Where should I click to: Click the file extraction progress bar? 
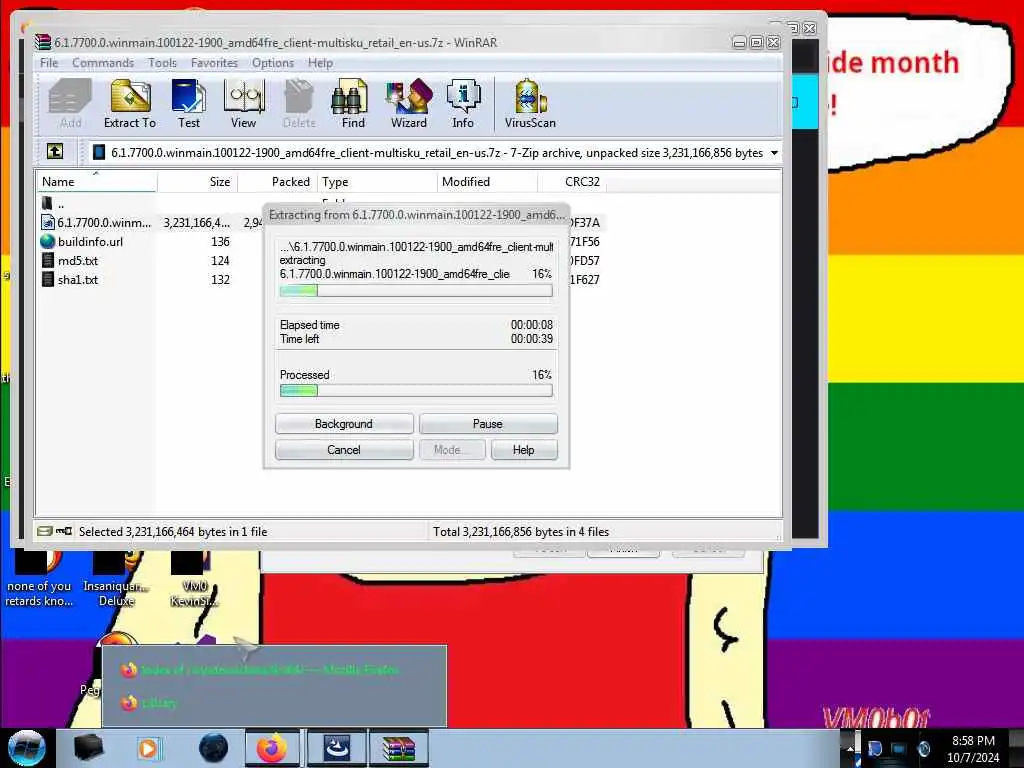(416, 291)
